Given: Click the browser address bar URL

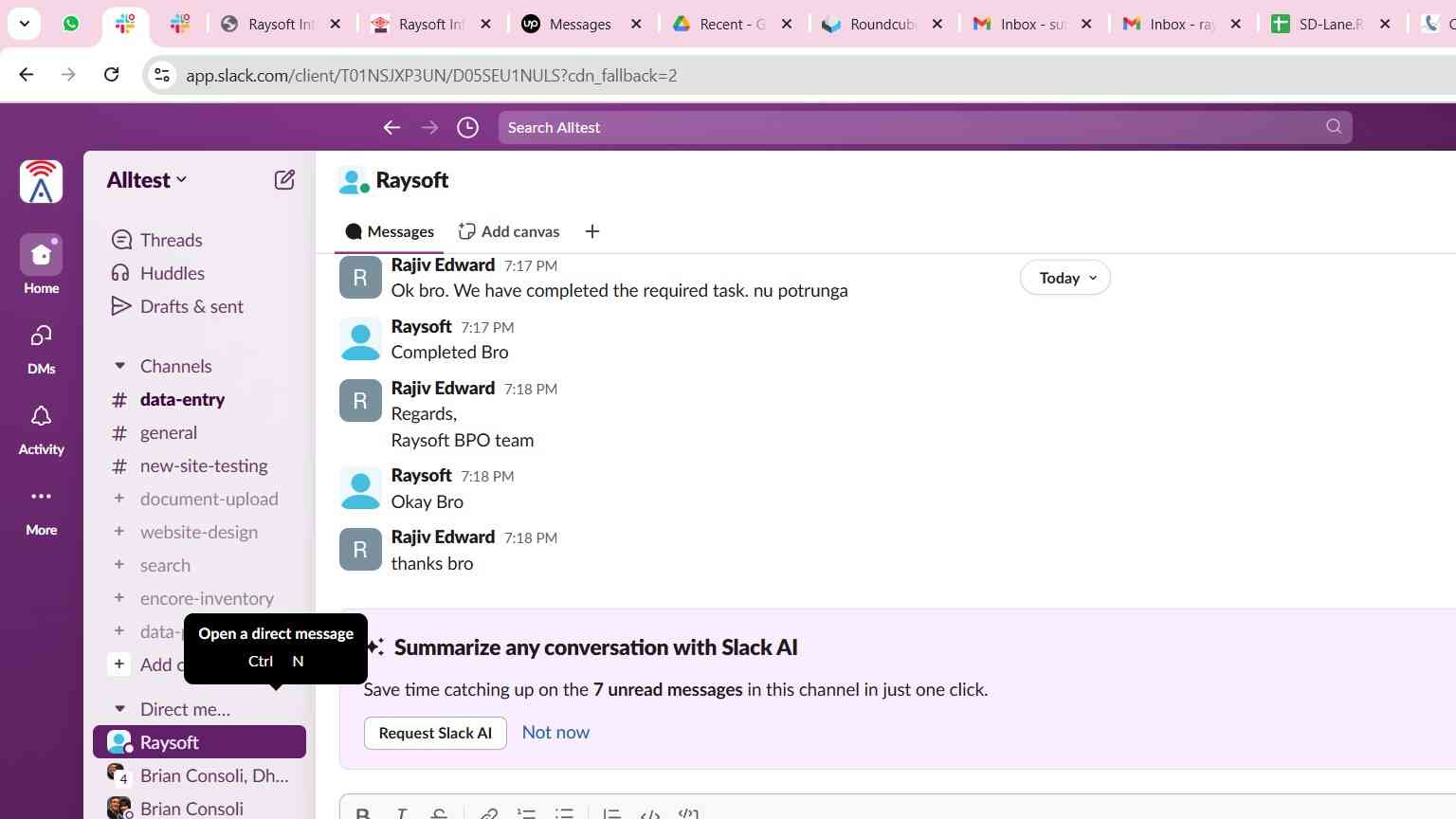Looking at the screenshot, I should point(431,76).
